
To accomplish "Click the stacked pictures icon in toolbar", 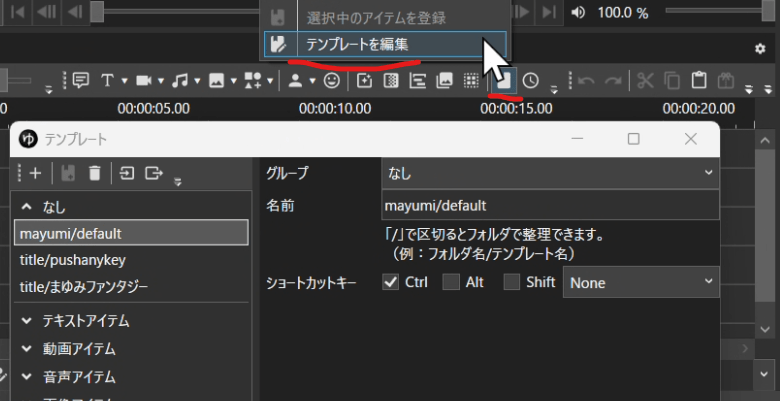I will tap(444, 80).
